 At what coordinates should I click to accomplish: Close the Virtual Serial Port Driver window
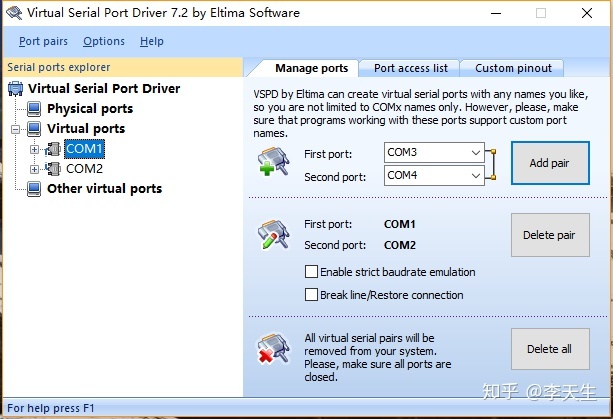[587, 13]
